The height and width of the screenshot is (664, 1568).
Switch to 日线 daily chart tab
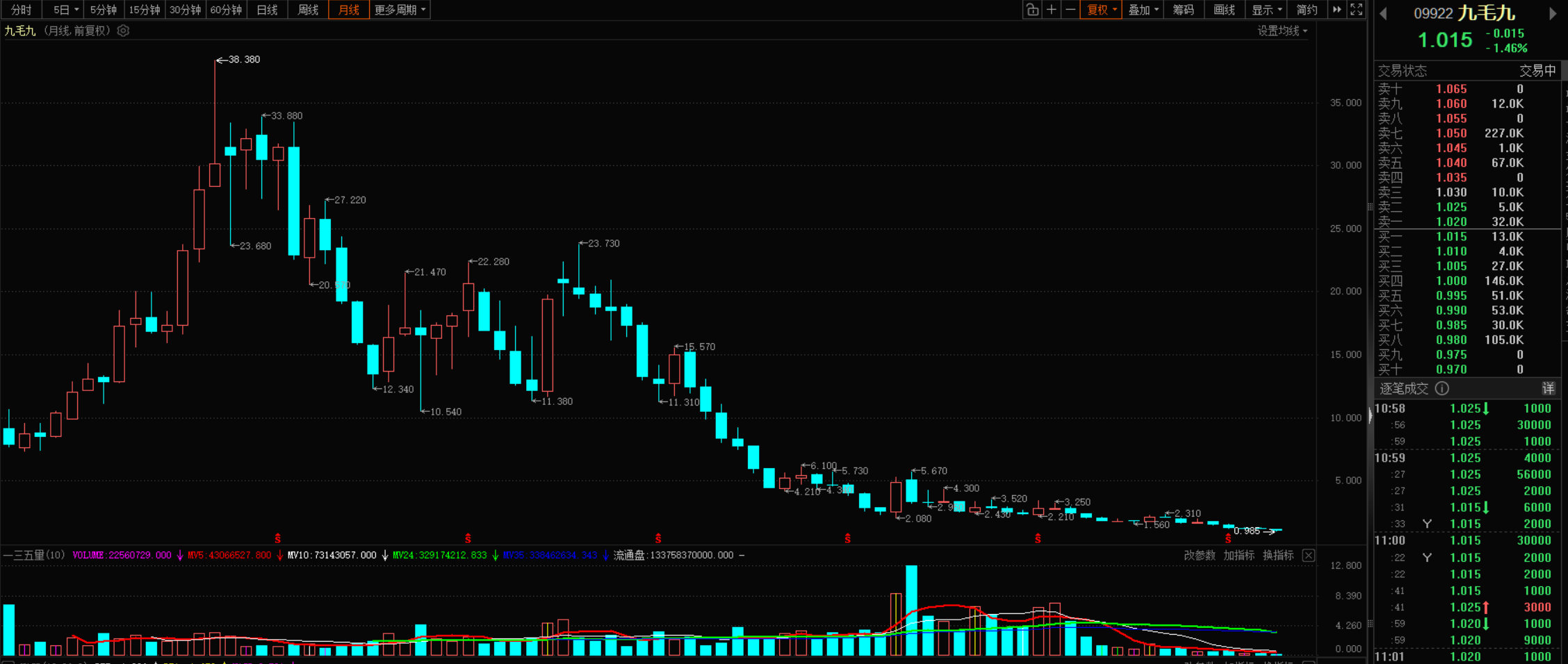click(x=267, y=10)
